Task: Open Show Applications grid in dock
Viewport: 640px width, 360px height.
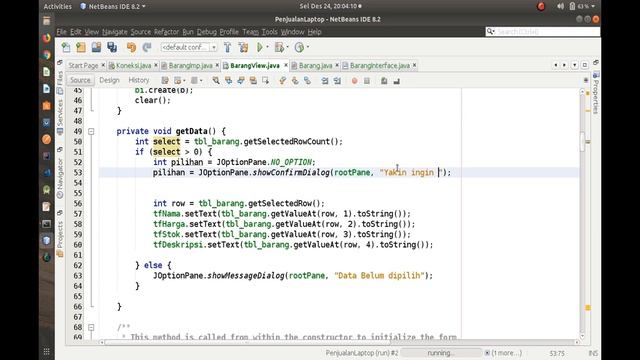Action: tap(47, 351)
